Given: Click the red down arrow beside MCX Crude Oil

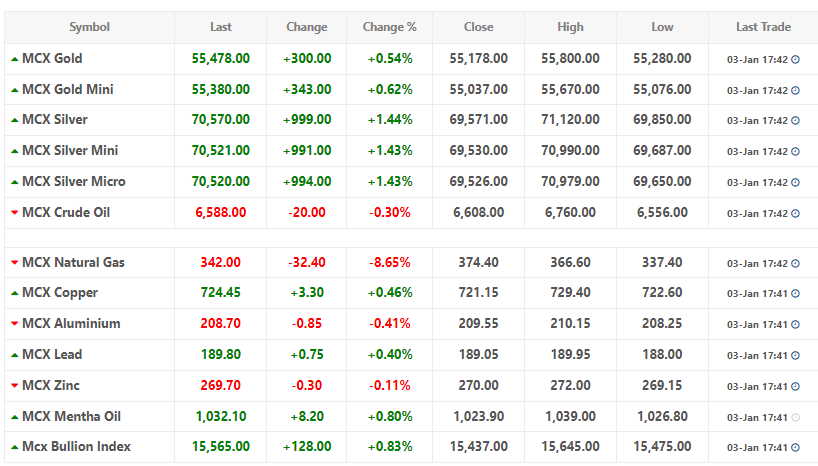Looking at the screenshot, I should [15, 212].
